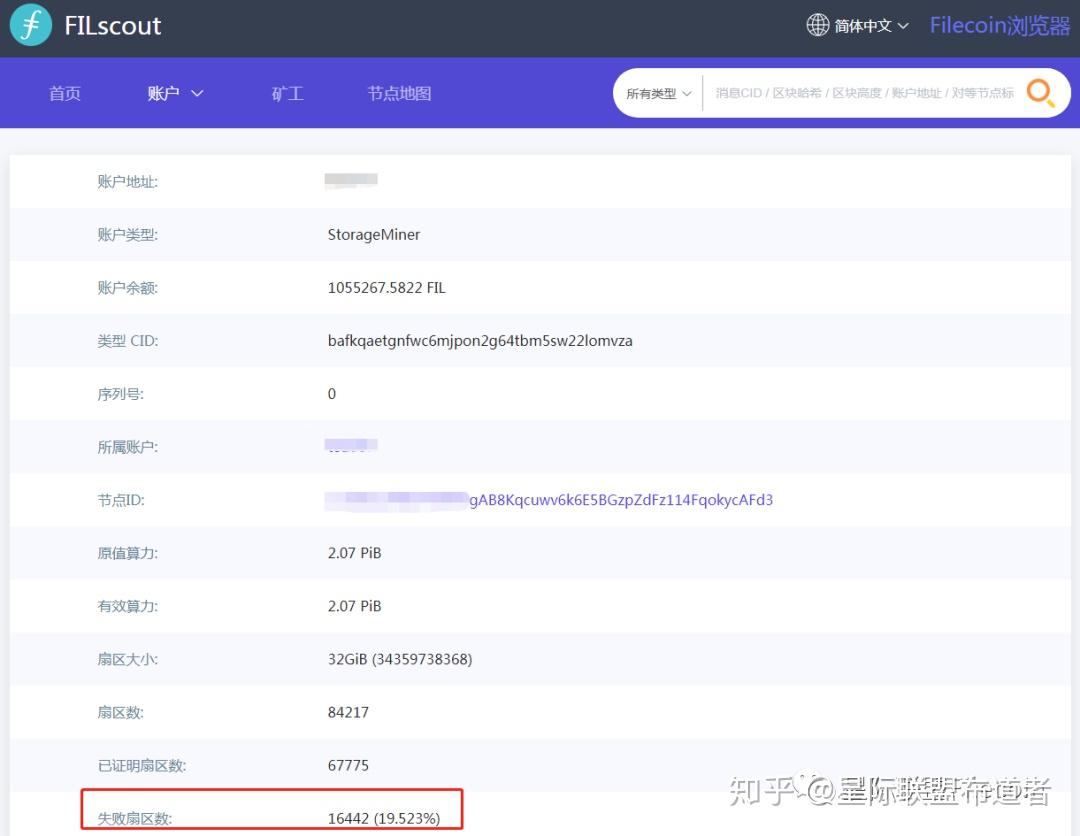
Task: Select the 有效算力 value 2.07 PiB
Action: tap(355, 606)
